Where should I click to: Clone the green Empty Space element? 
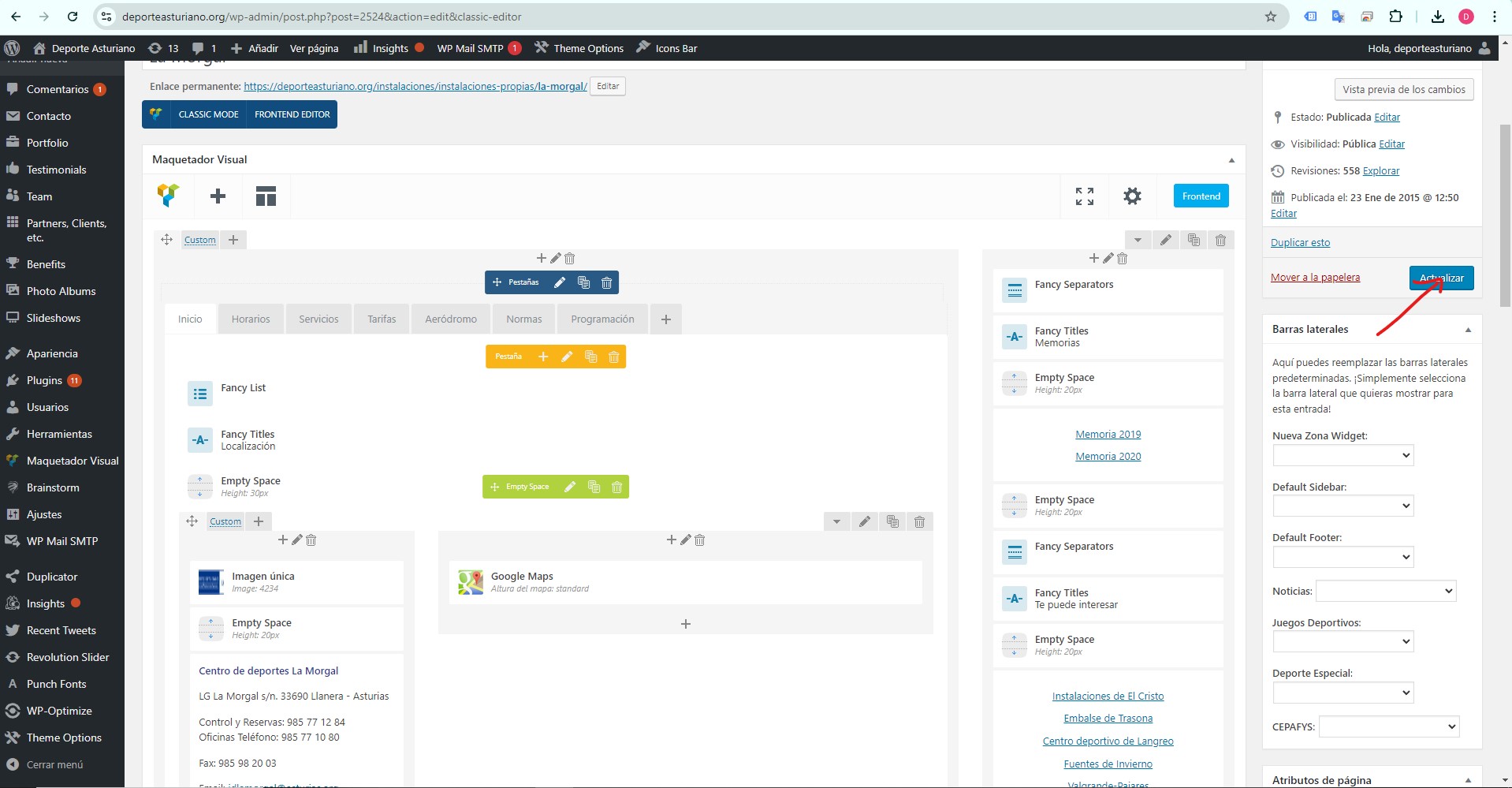(594, 487)
